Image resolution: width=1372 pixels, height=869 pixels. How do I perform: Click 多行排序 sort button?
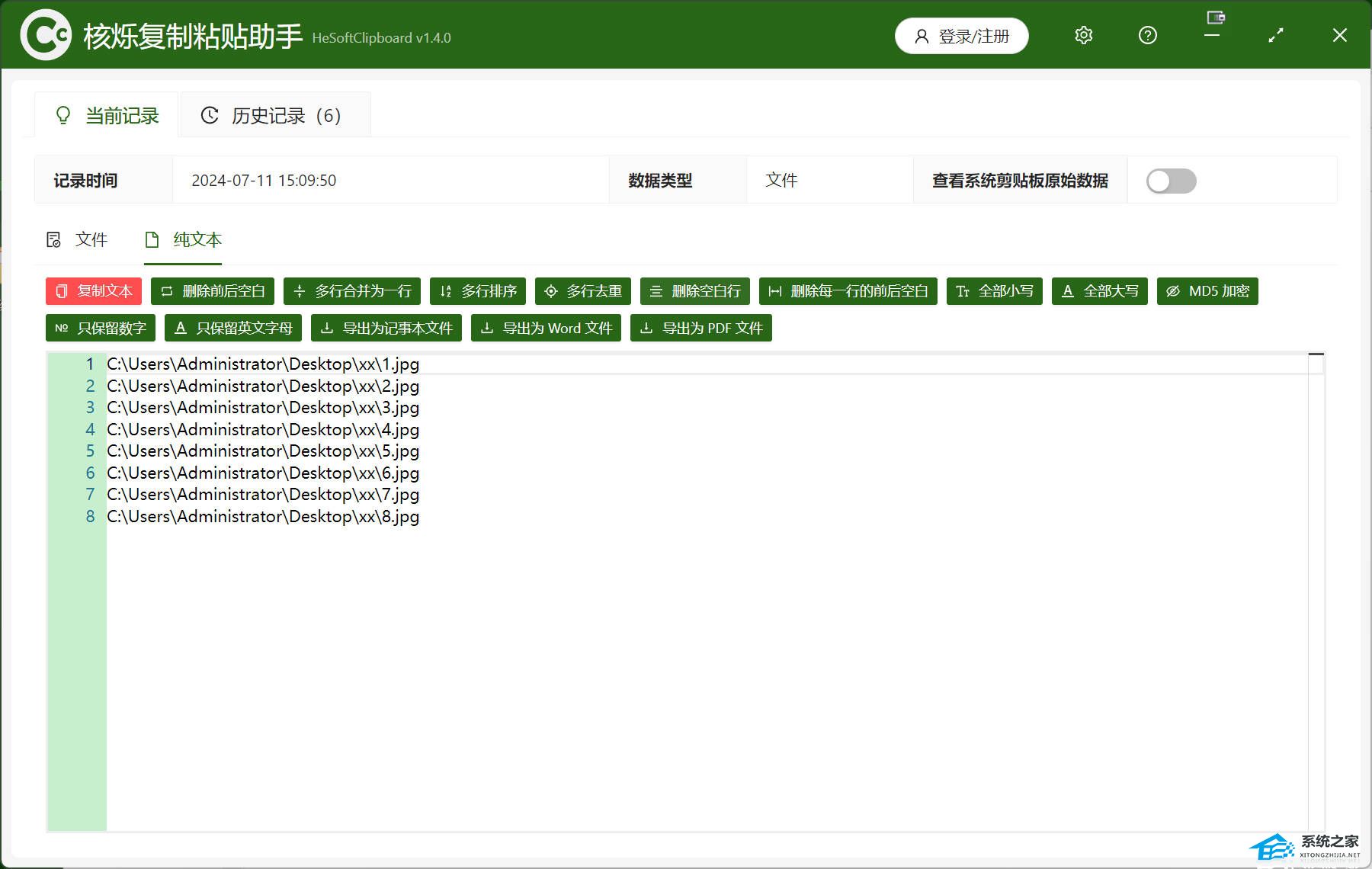click(478, 291)
